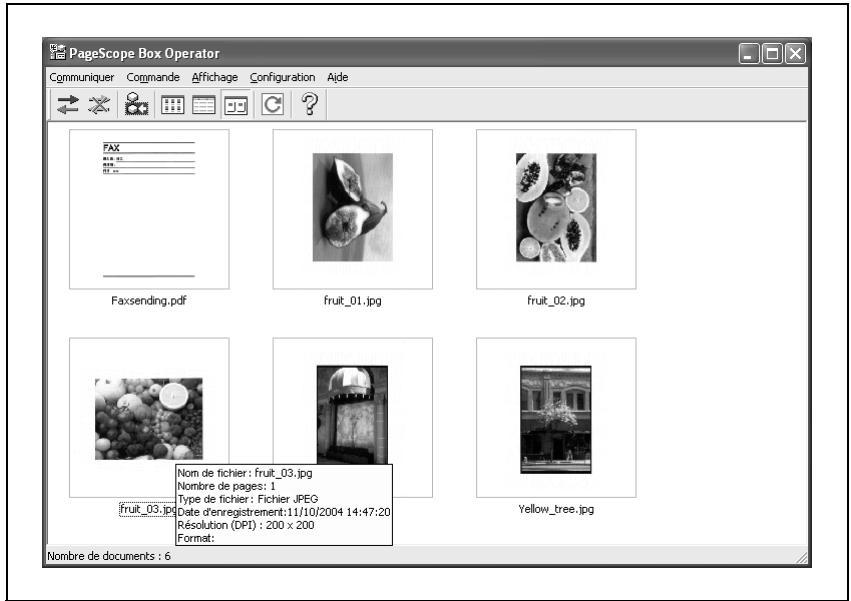
Task: Click the Faxsending.pdf file name
Action: tap(149, 300)
